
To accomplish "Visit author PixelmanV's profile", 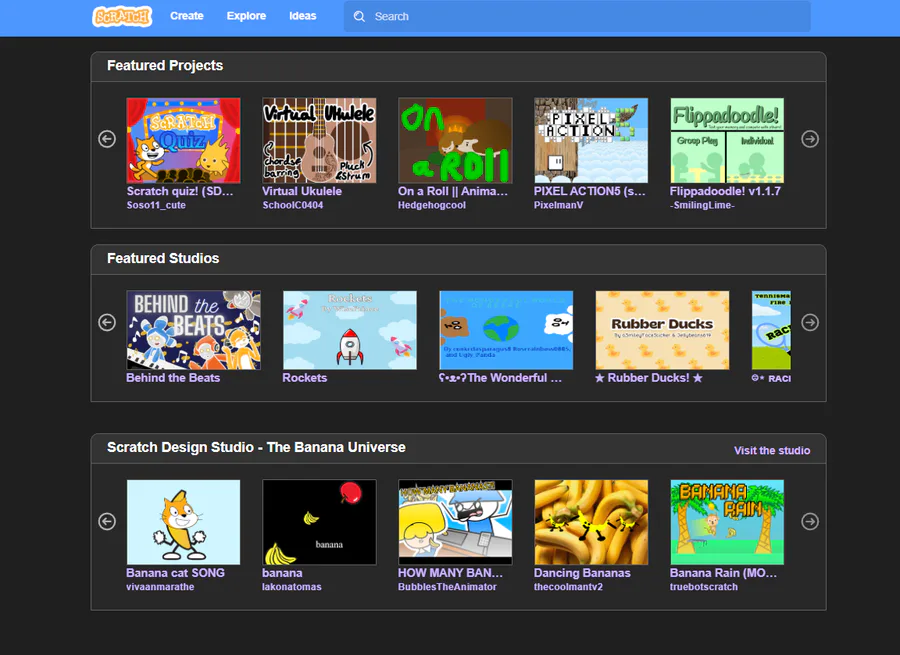I will [558, 205].
